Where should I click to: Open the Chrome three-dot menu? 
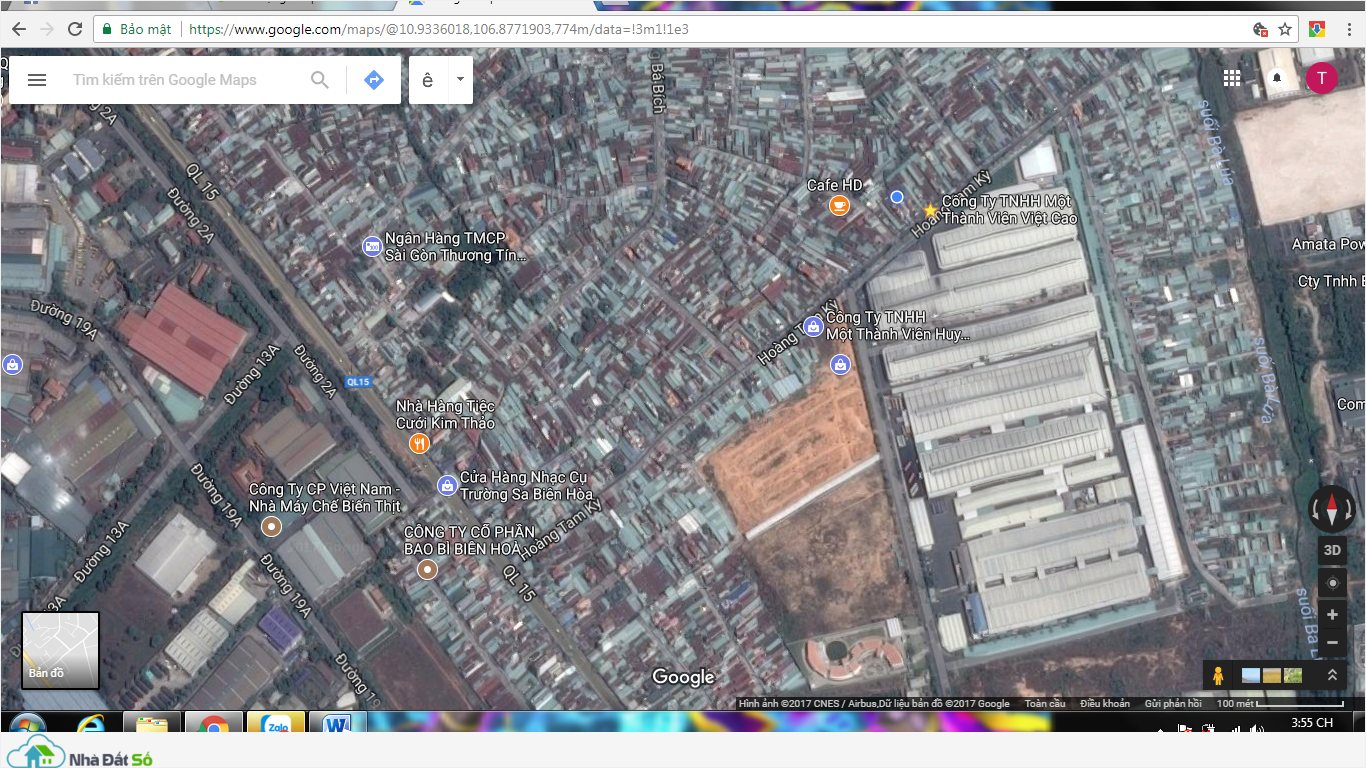click(x=1349, y=29)
